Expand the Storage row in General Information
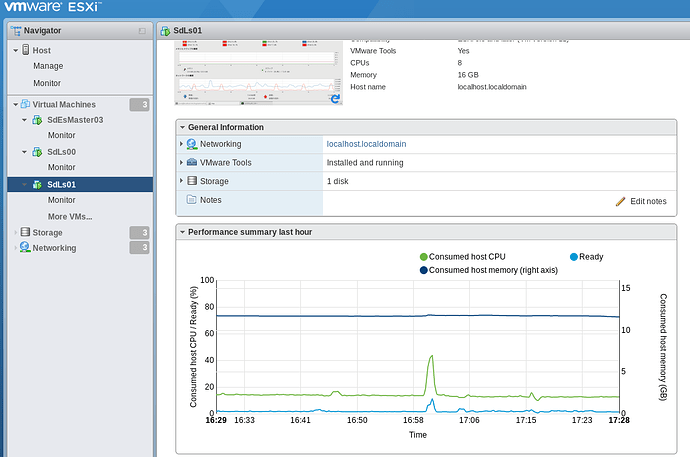 tap(181, 181)
